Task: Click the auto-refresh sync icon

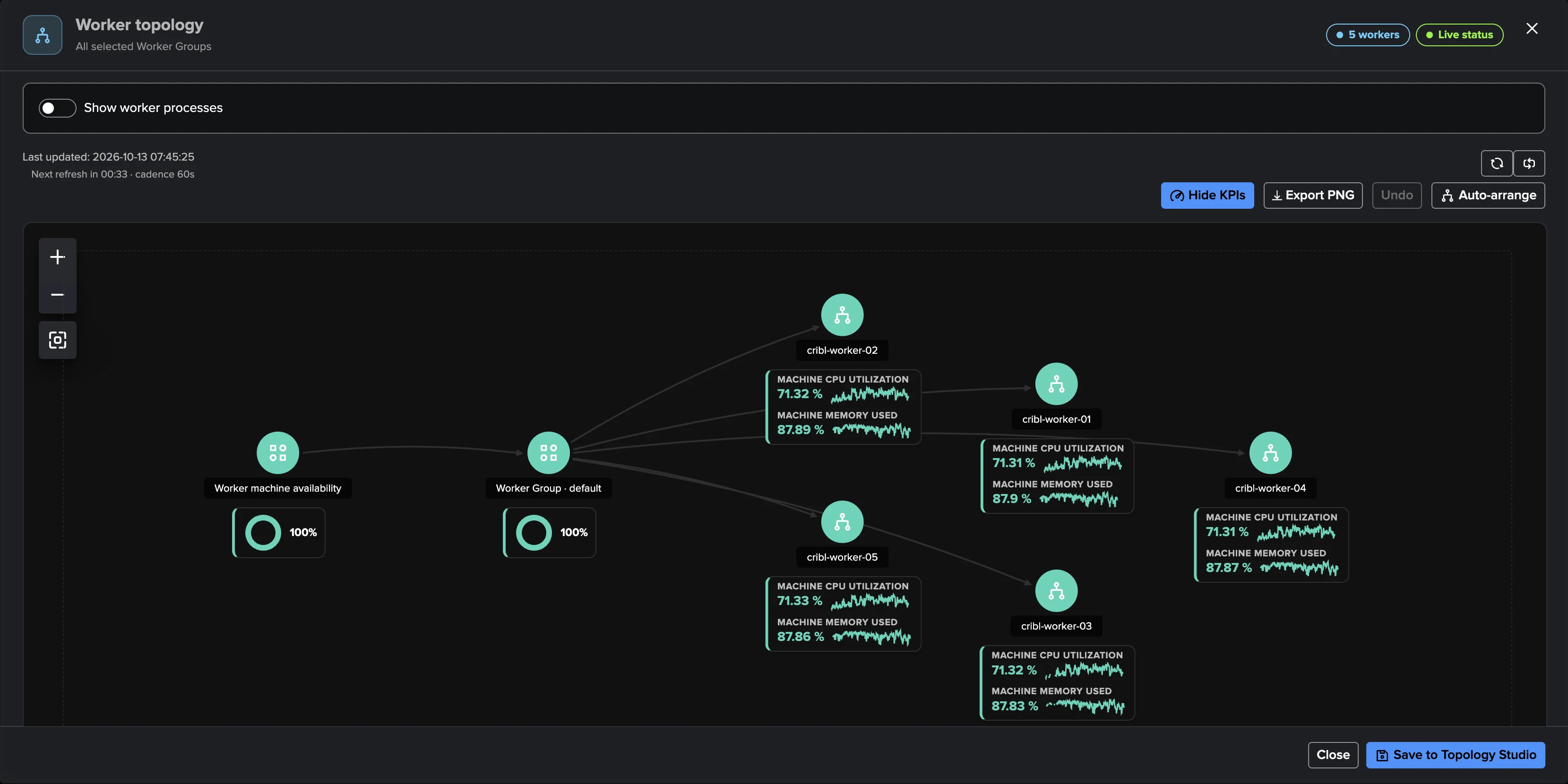Action: (1529, 163)
